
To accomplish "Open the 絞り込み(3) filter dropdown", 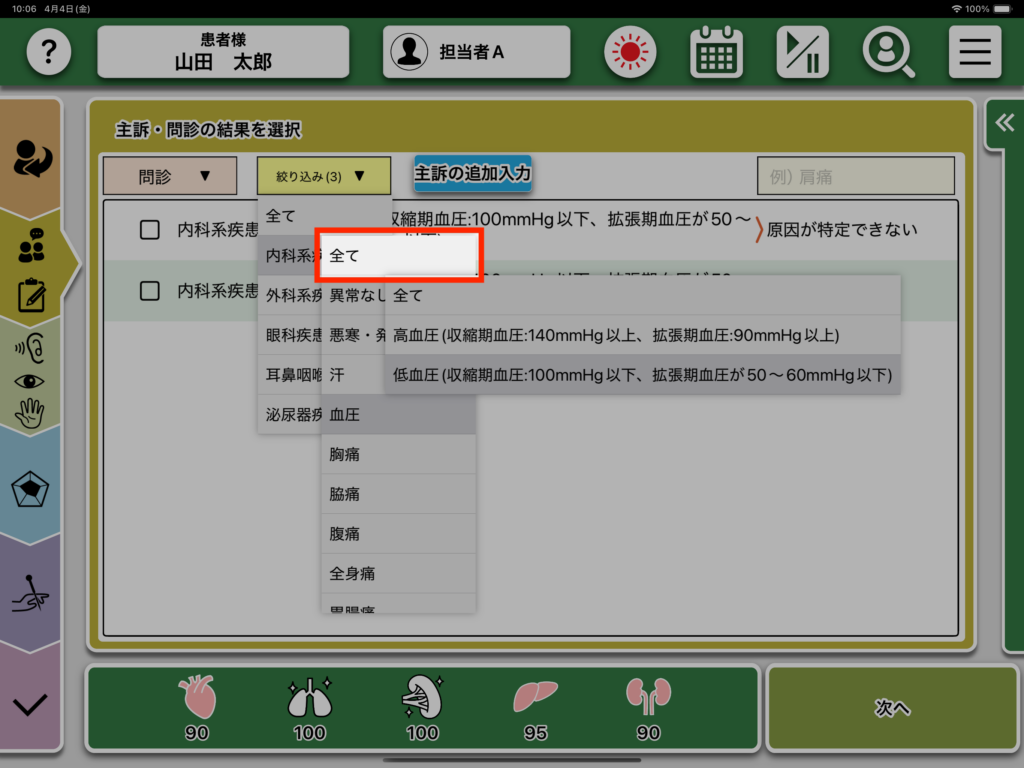I will point(323,176).
